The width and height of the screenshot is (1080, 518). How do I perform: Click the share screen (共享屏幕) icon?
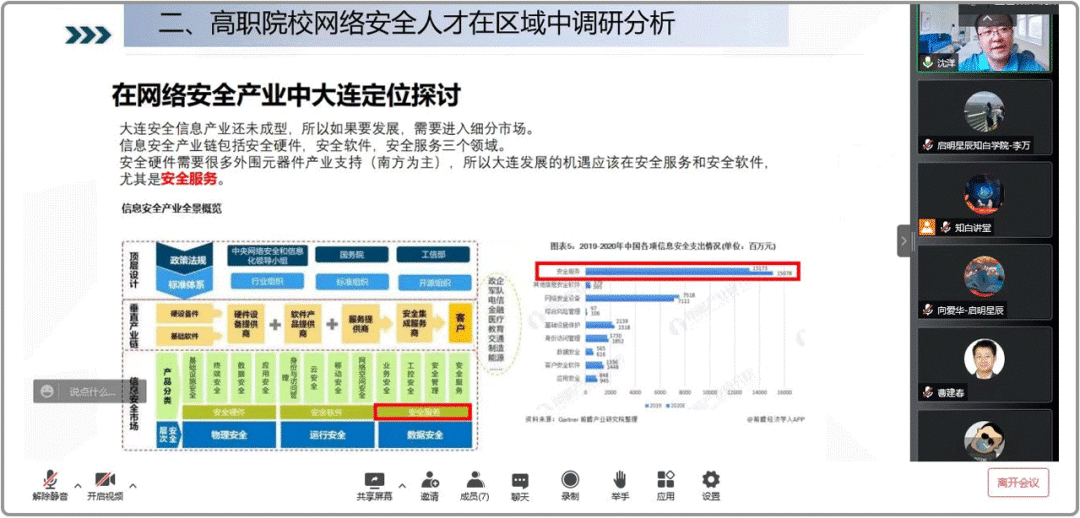click(x=375, y=483)
